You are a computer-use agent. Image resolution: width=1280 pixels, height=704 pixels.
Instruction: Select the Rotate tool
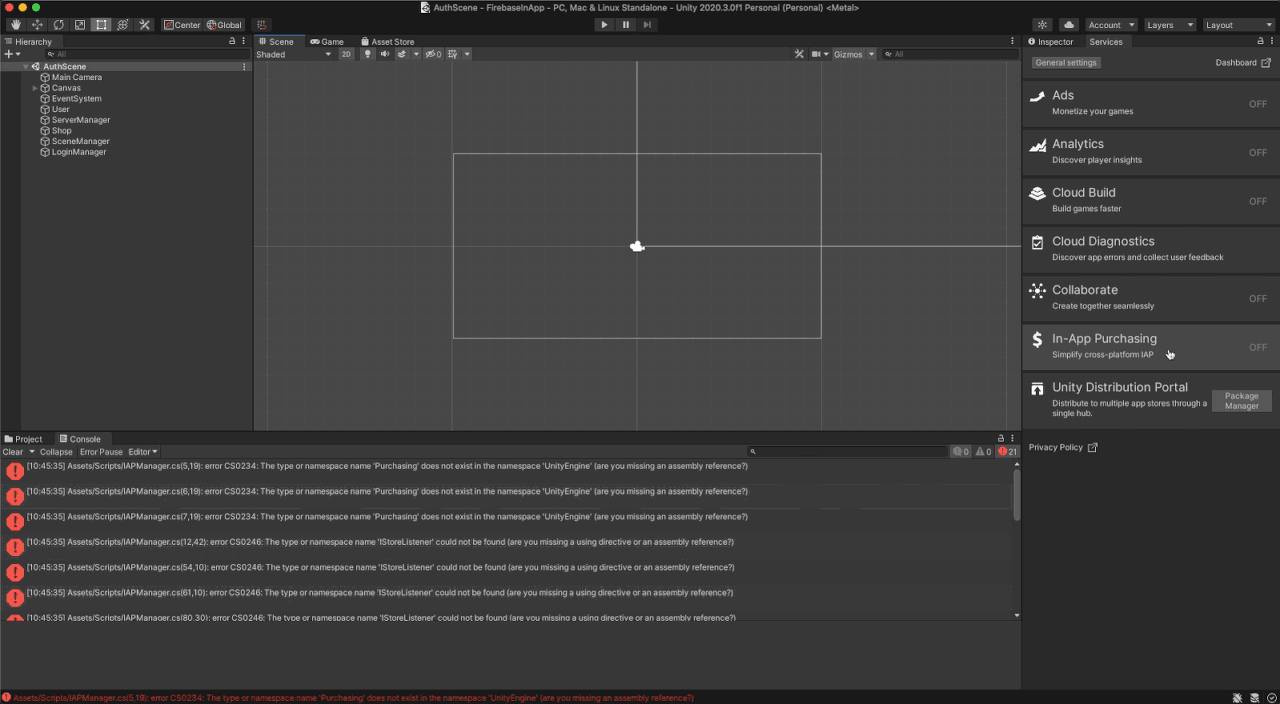(x=58, y=24)
